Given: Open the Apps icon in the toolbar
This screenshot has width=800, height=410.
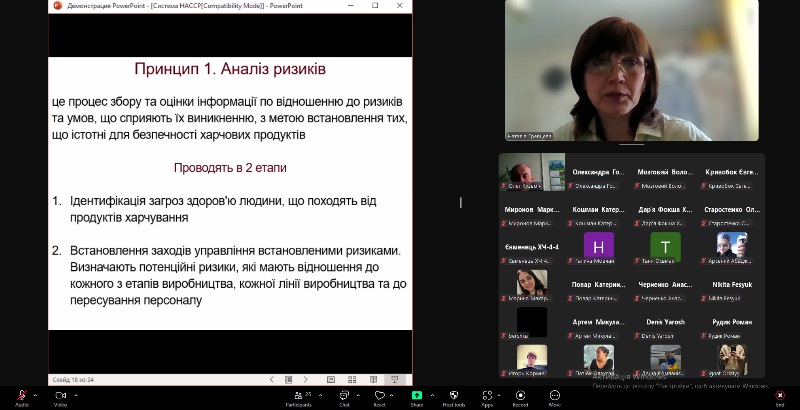Looking at the screenshot, I should (x=487, y=396).
